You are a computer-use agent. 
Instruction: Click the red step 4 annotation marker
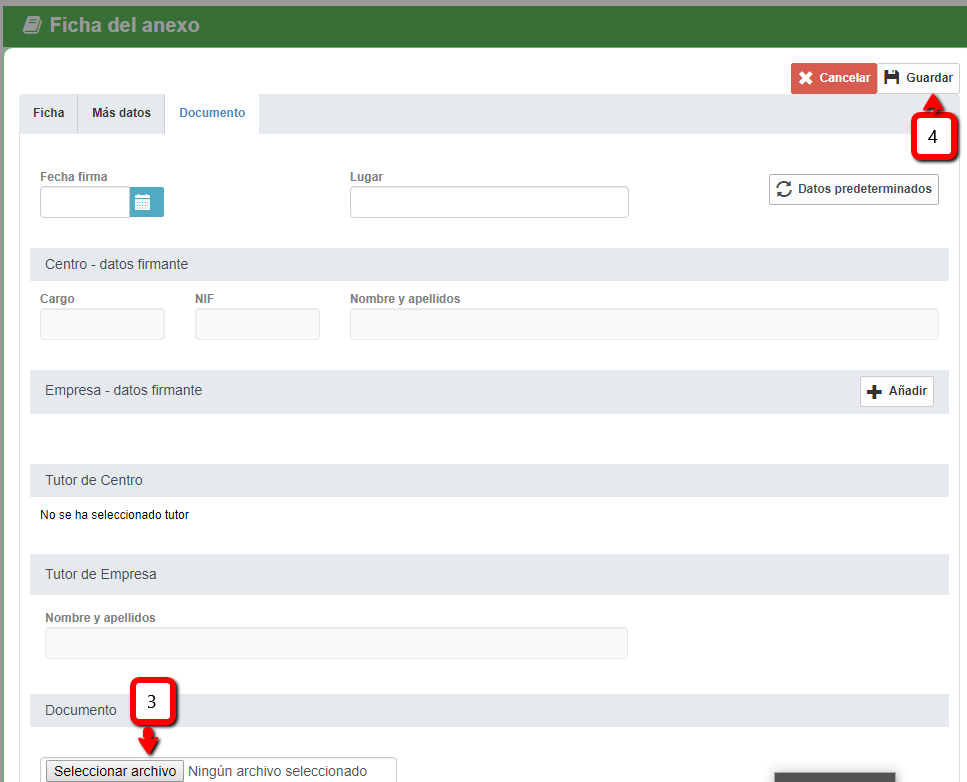click(x=933, y=138)
